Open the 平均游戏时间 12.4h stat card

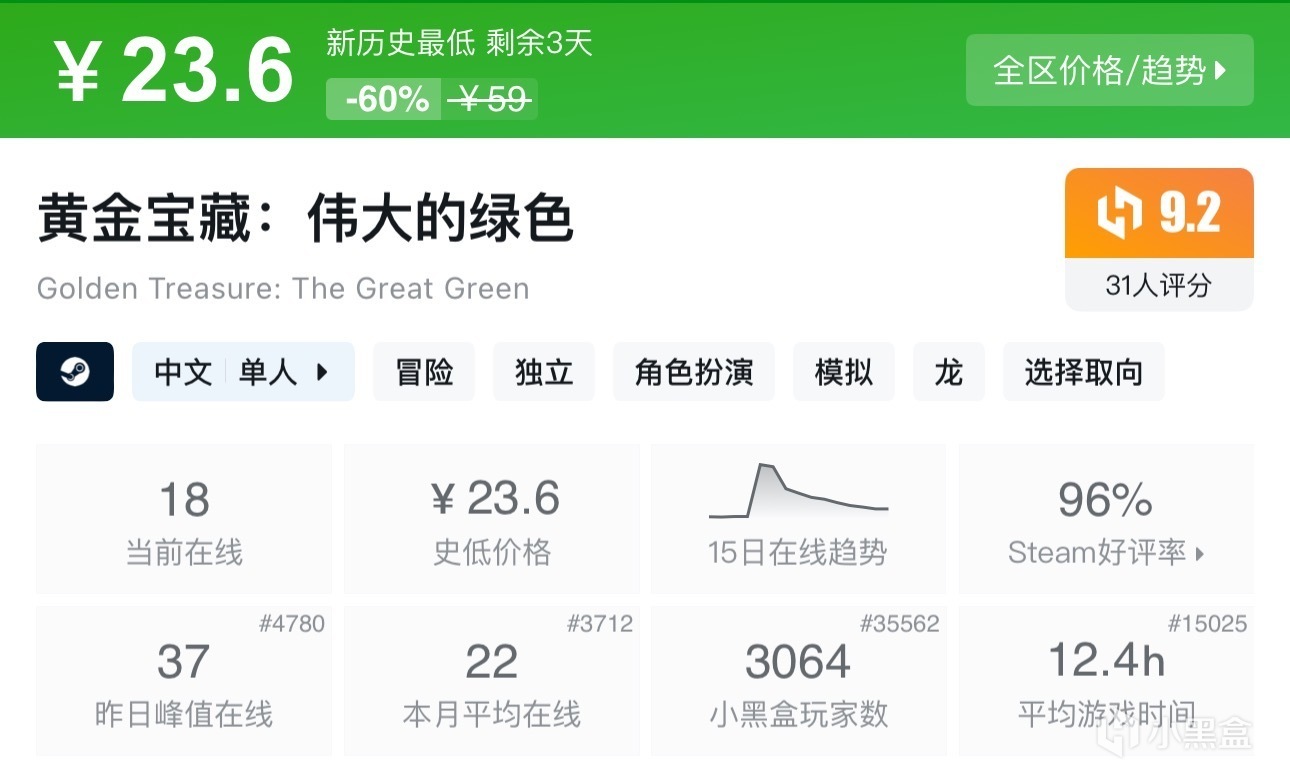coord(1106,680)
